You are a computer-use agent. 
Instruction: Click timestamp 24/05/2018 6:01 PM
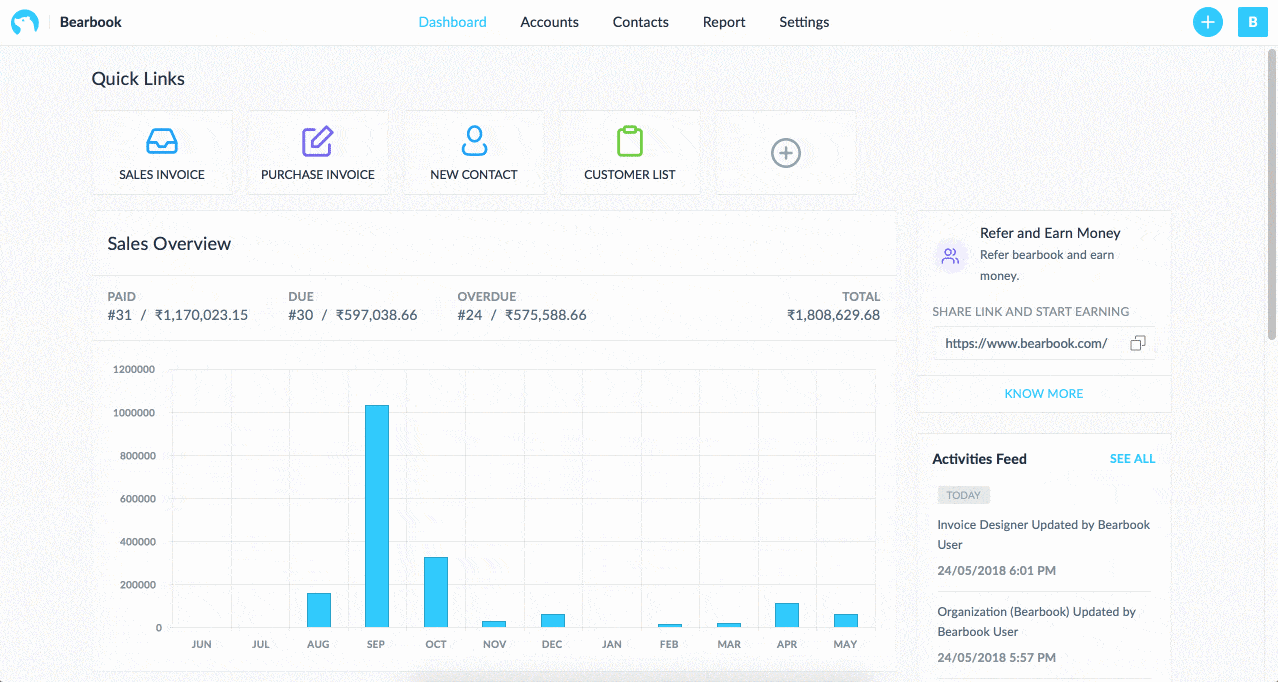click(x=996, y=571)
